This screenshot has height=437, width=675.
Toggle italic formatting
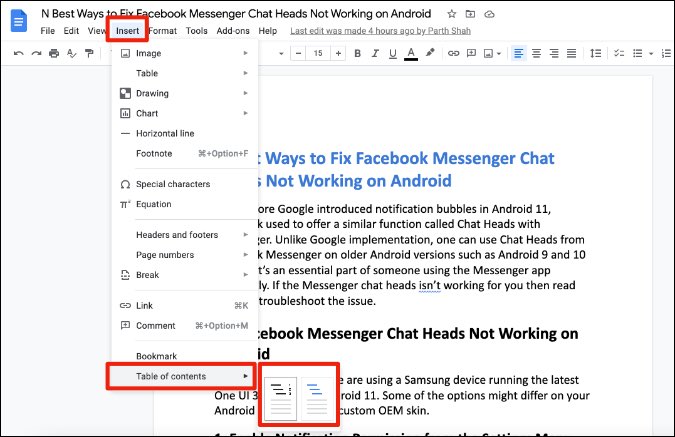[x=375, y=53]
